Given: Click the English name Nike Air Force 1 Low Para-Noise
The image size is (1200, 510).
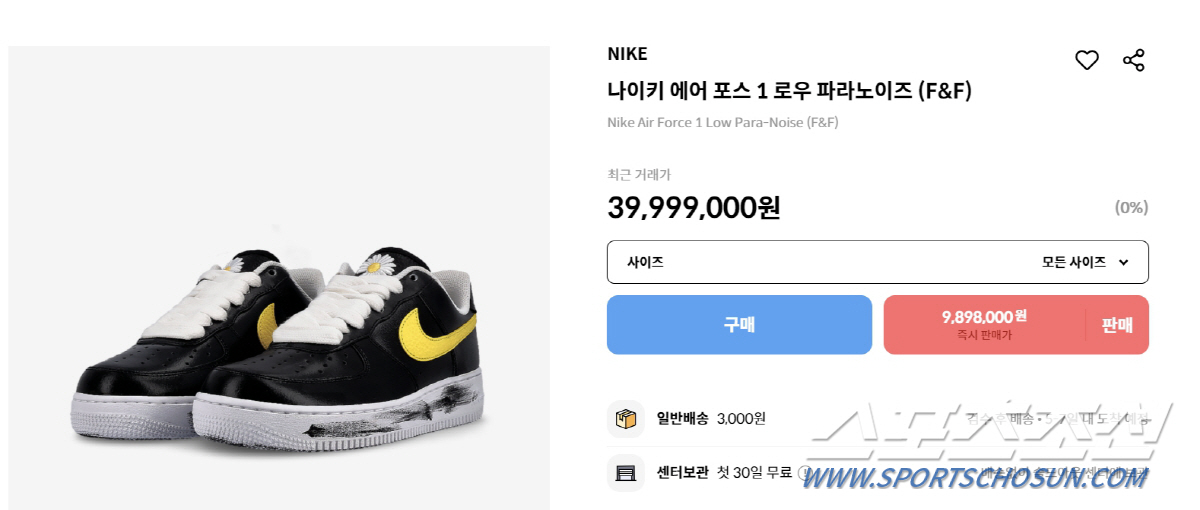Looking at the screenshot, I should pos(722,123).
